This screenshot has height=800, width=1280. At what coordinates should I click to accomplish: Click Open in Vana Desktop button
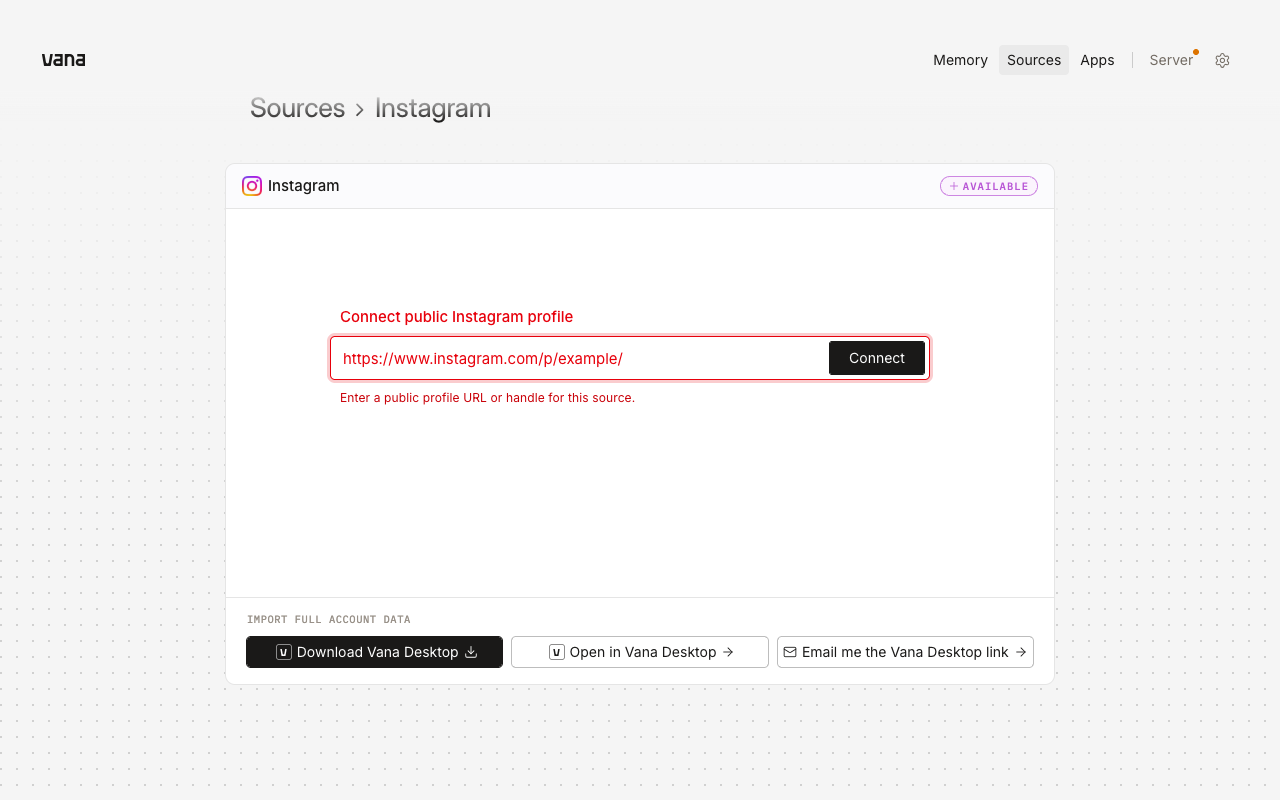pos(640,652)
